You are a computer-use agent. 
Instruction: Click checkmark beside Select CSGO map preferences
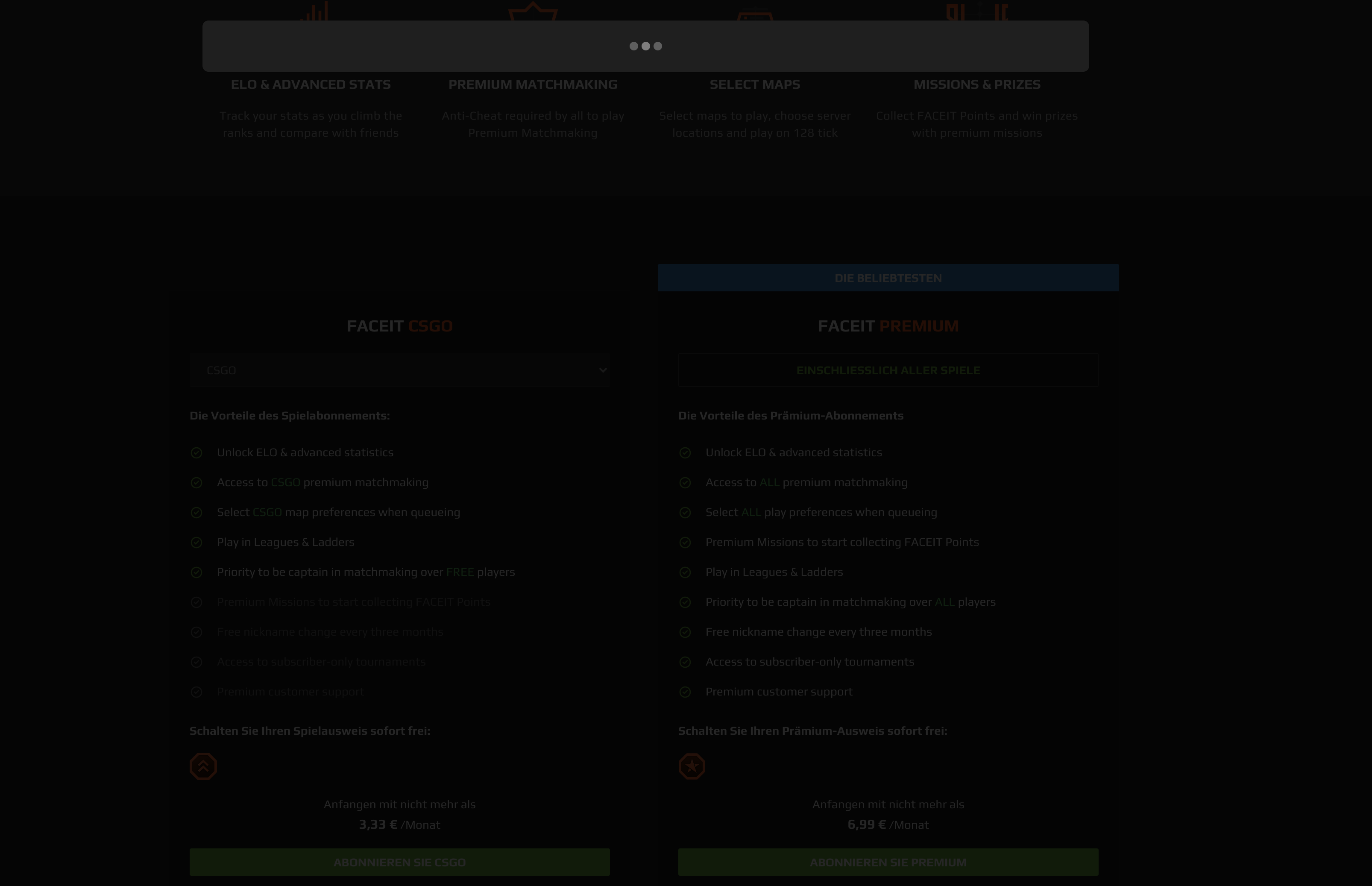click(196, 513)
